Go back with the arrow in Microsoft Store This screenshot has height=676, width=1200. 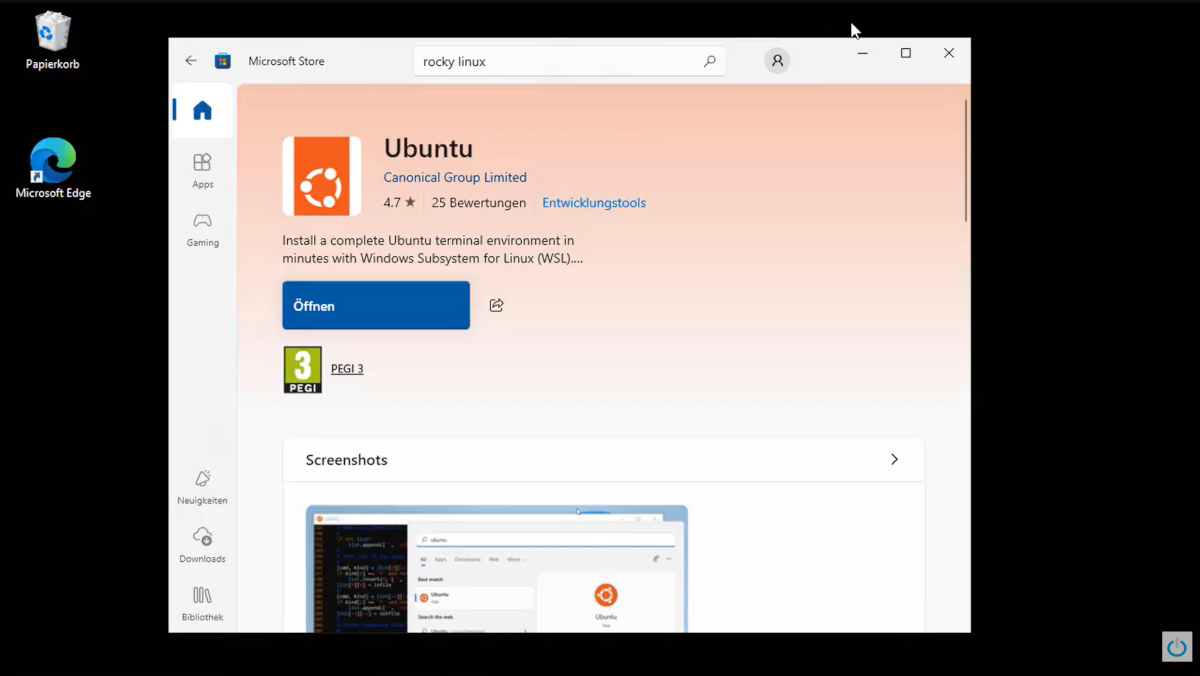click(191, 61)
